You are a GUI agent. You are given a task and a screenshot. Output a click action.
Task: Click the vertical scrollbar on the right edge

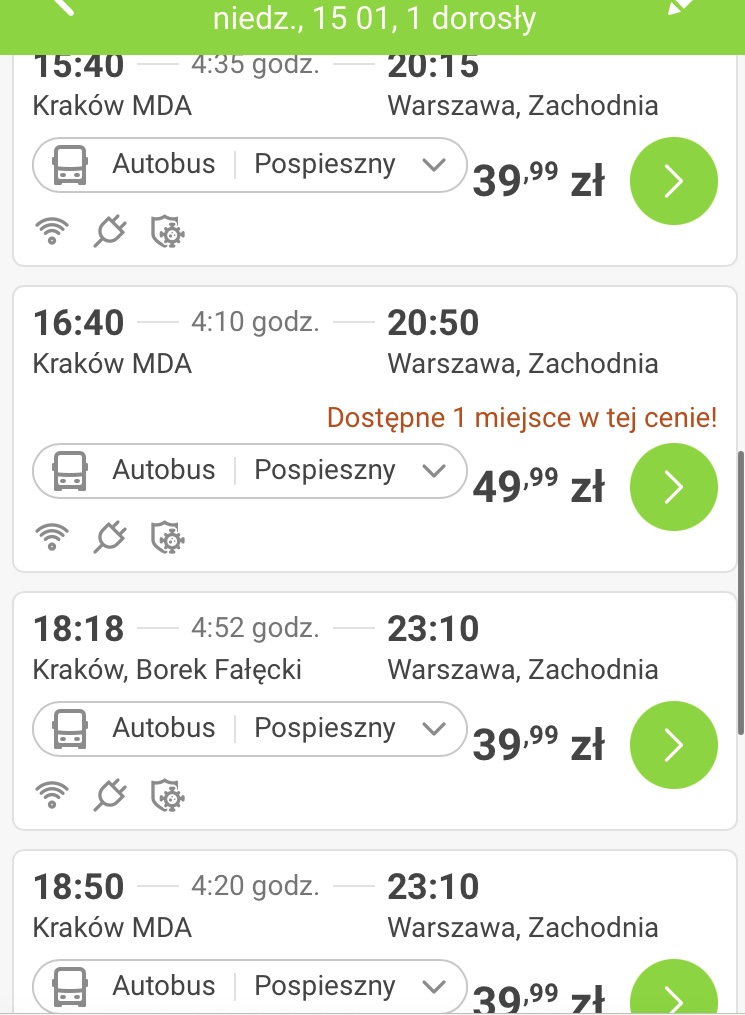pos(740,592)
